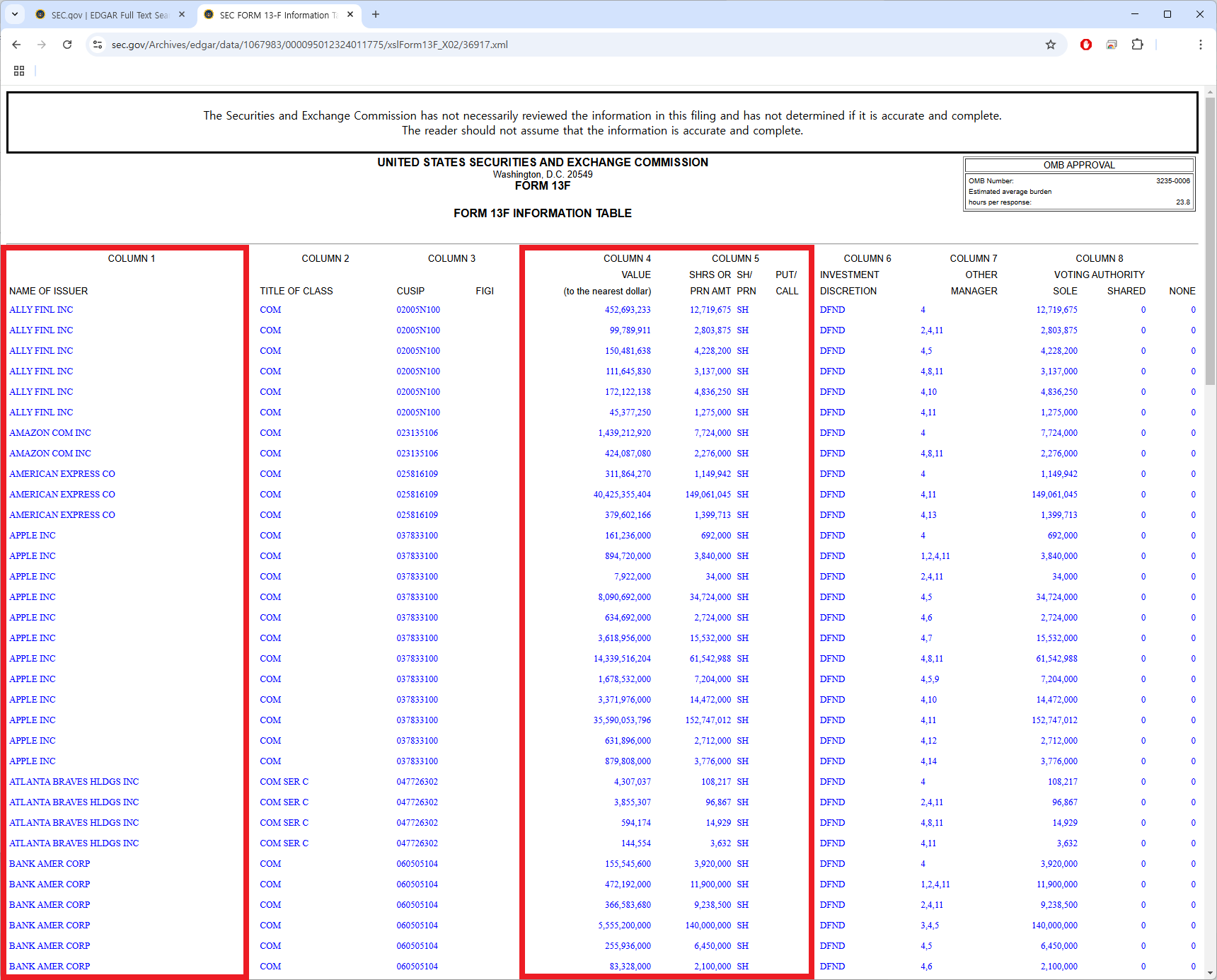This screenshot has width=1217, height=980.
Task: Open a new browser tab
Action: 376,14
